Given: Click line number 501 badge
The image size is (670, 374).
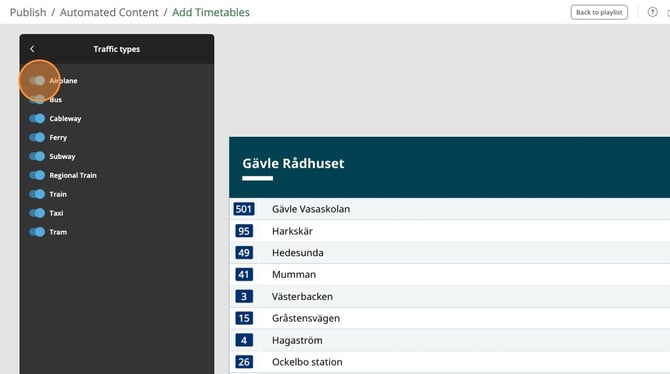Looking at the screenshot, I should click(244, 209).
